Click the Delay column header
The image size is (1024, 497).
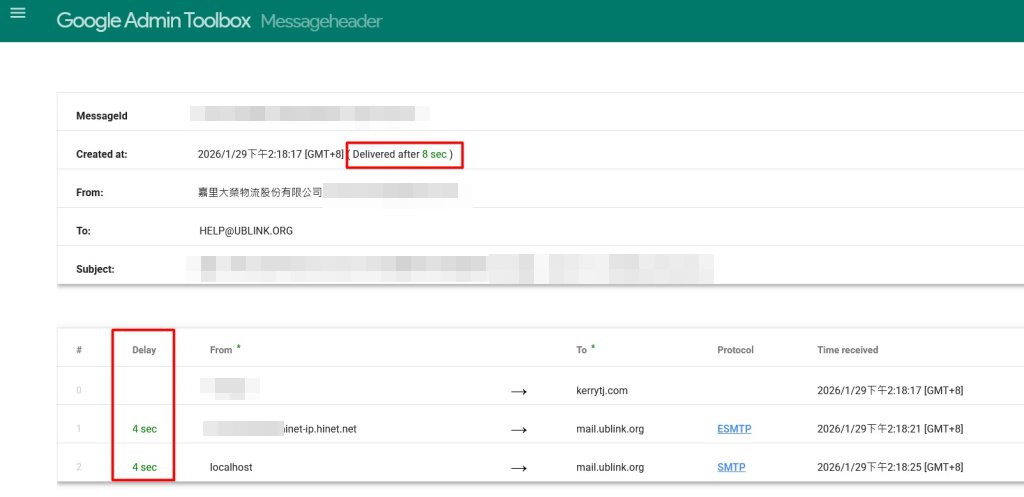point(144,350)
